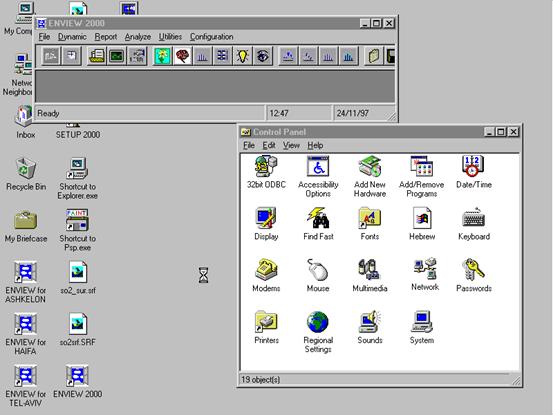The height and width of the screenshot is (415, 553).
Task: Select the Date/Time icon
Action: tap(474, 172)
